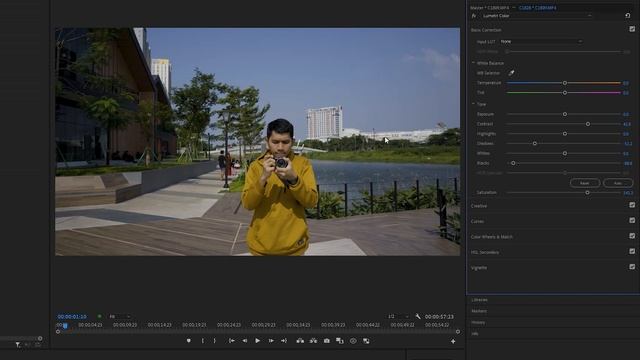This screenshot has height=360, width=640.
Task: Adjust the Tint slider handle
Action: tap(565, 93)
